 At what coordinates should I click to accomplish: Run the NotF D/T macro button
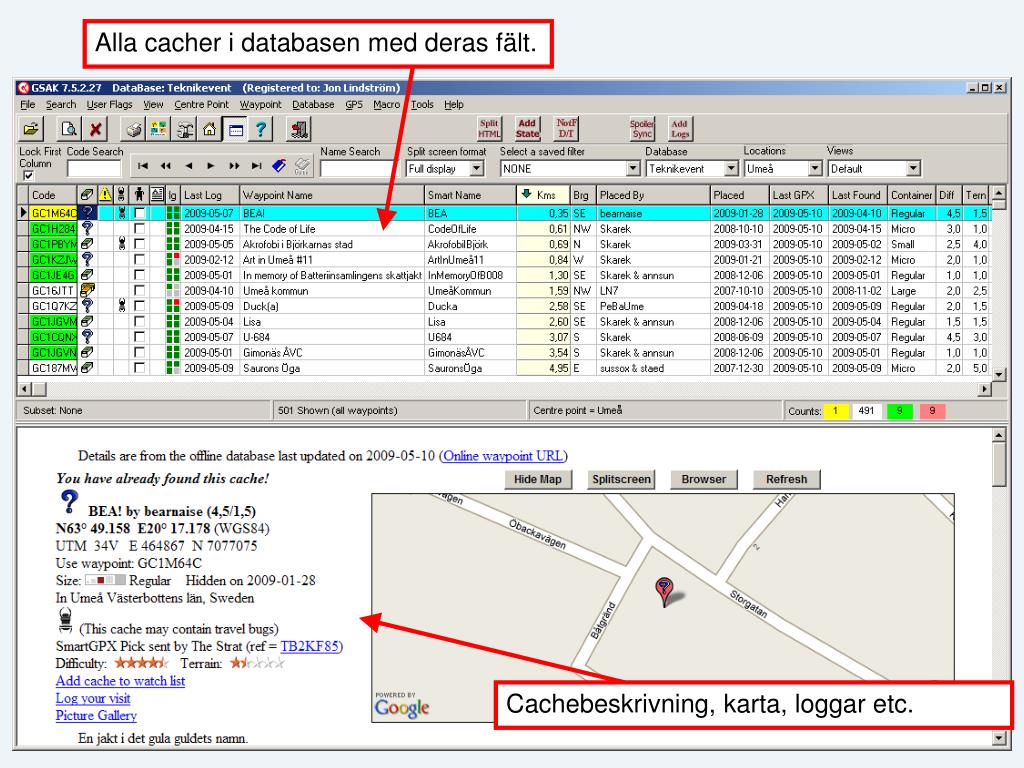[x=566, y=129]
